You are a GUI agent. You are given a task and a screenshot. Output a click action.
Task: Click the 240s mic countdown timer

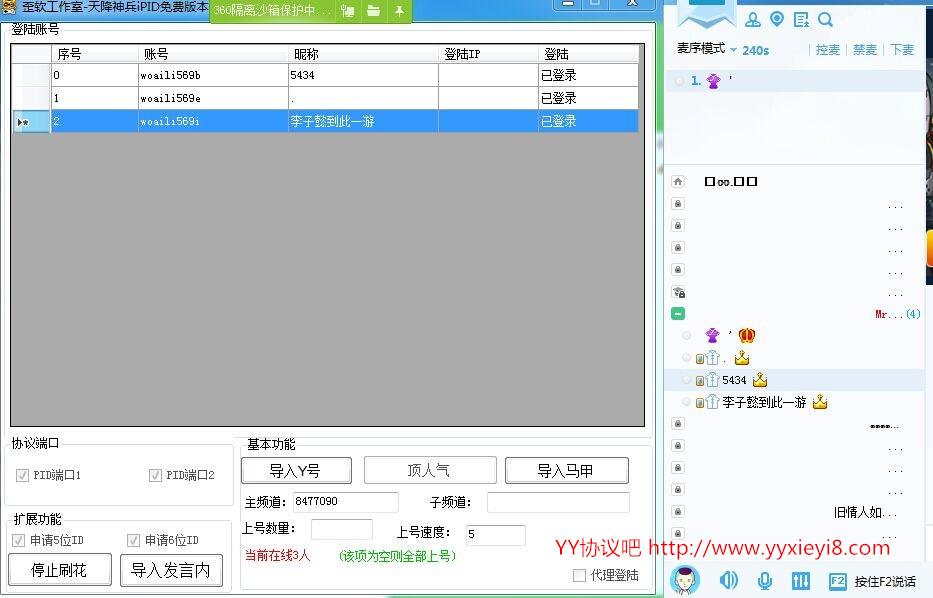coord(757,48)
